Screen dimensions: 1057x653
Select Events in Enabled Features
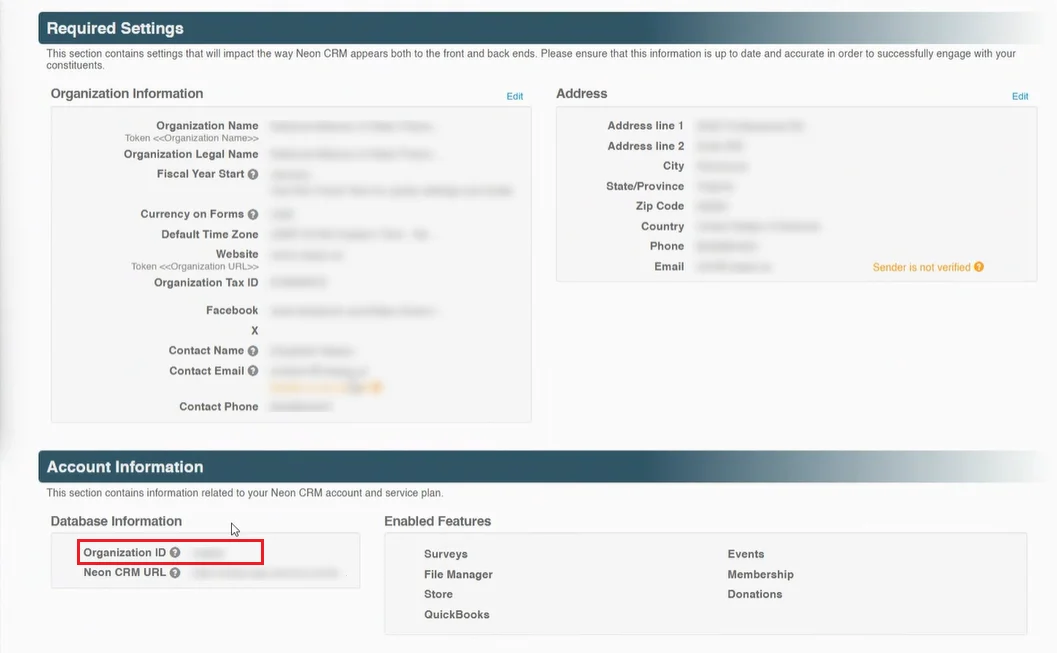[745, 554]
